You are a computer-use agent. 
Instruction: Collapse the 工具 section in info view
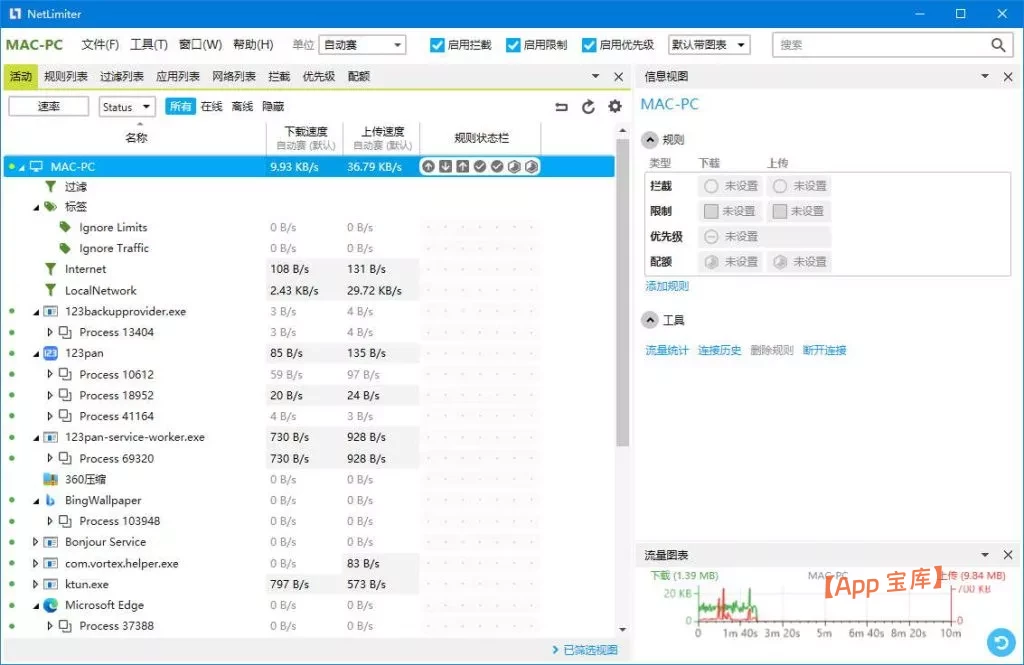(650, 320)
